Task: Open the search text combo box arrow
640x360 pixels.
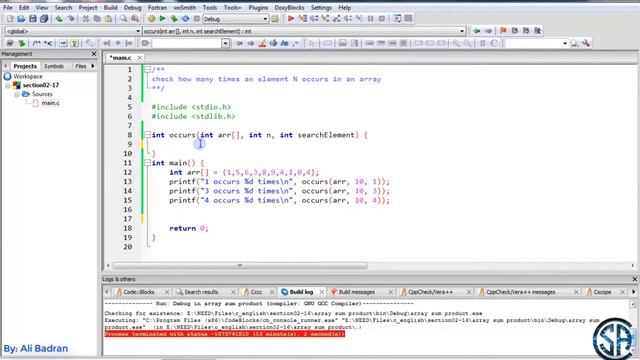Action: [x=225, y=43]
